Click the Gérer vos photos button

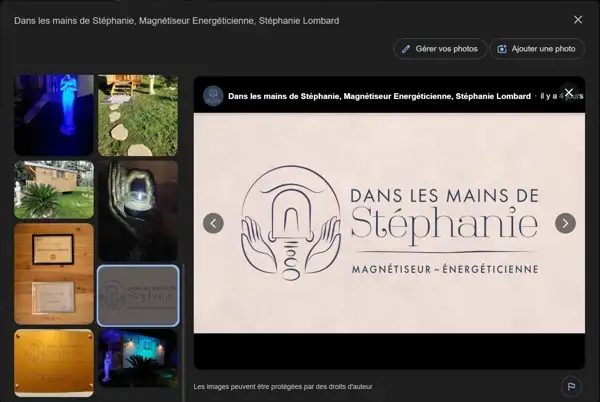[440, 49]
